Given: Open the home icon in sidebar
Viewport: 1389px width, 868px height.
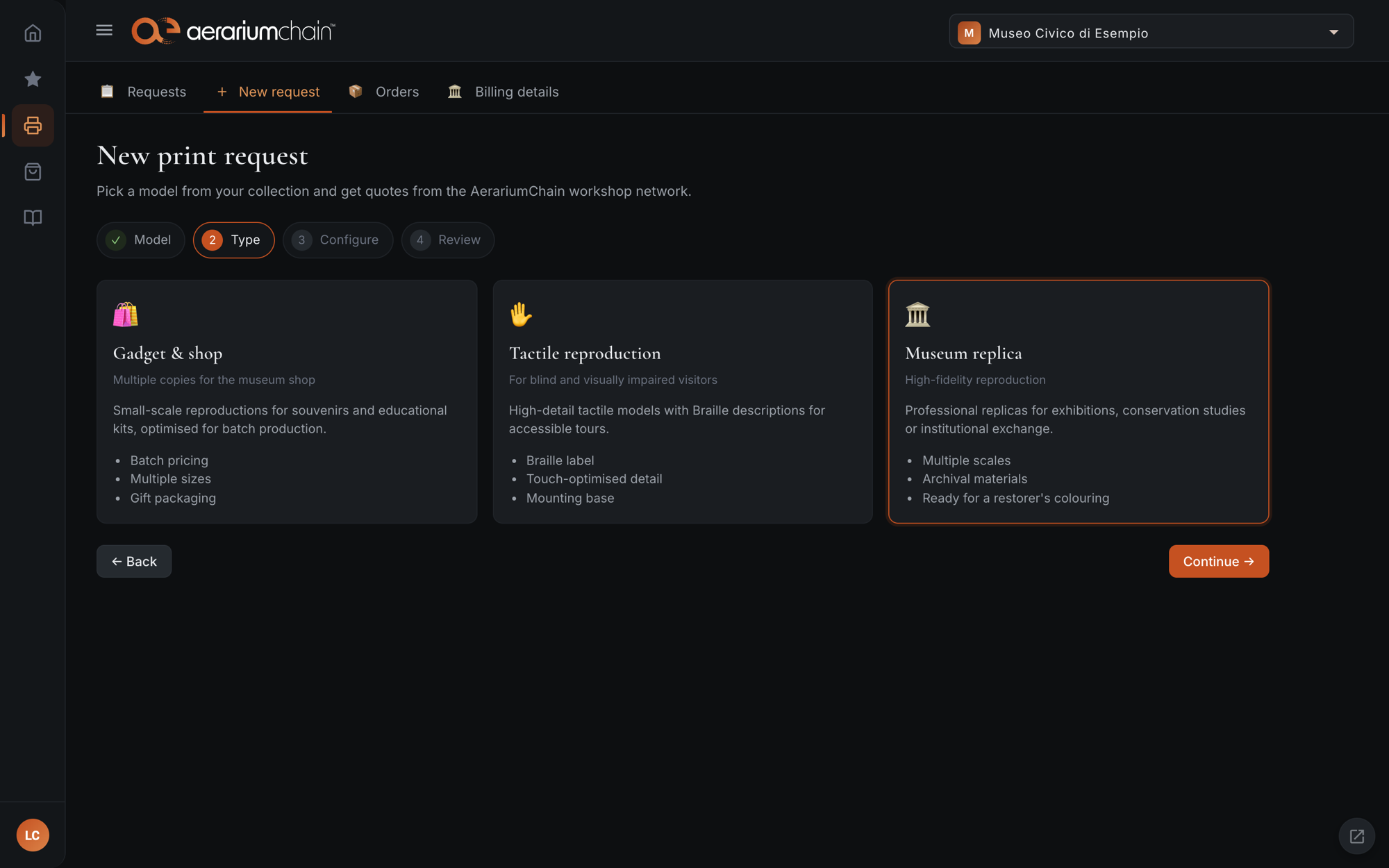Looking at the screenshot, I should coord(33,33).
